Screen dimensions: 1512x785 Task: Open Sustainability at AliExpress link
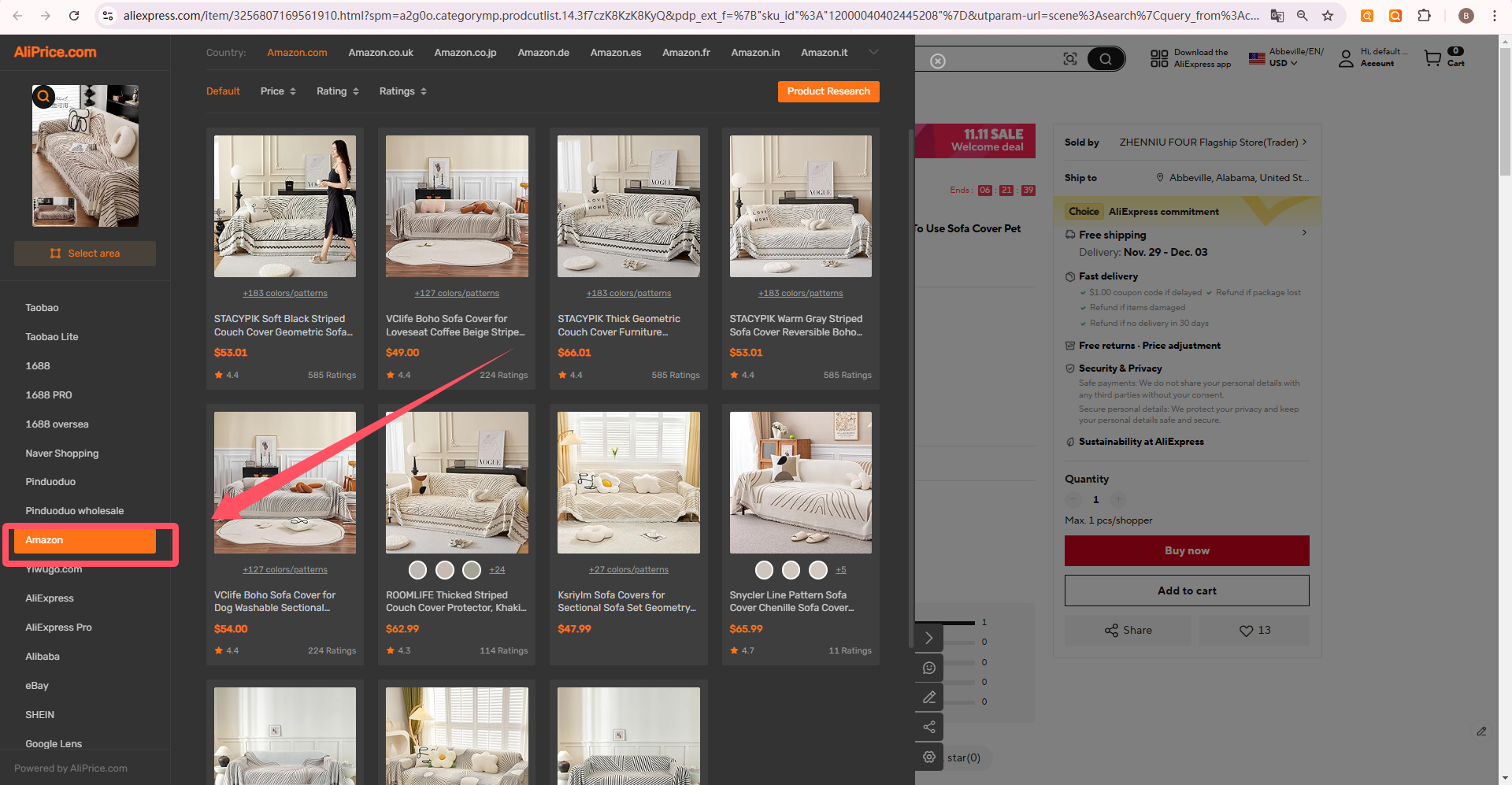coord(1141,442)
